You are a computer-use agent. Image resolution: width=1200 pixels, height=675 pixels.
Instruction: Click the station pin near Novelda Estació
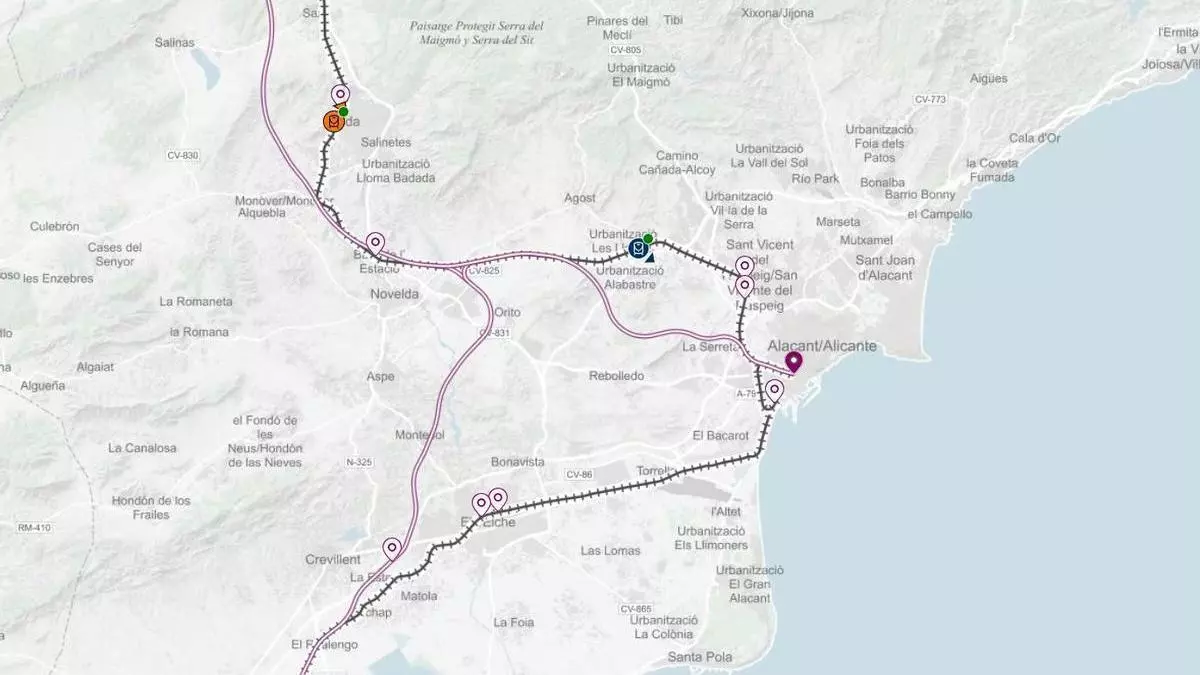coord(375,242)
